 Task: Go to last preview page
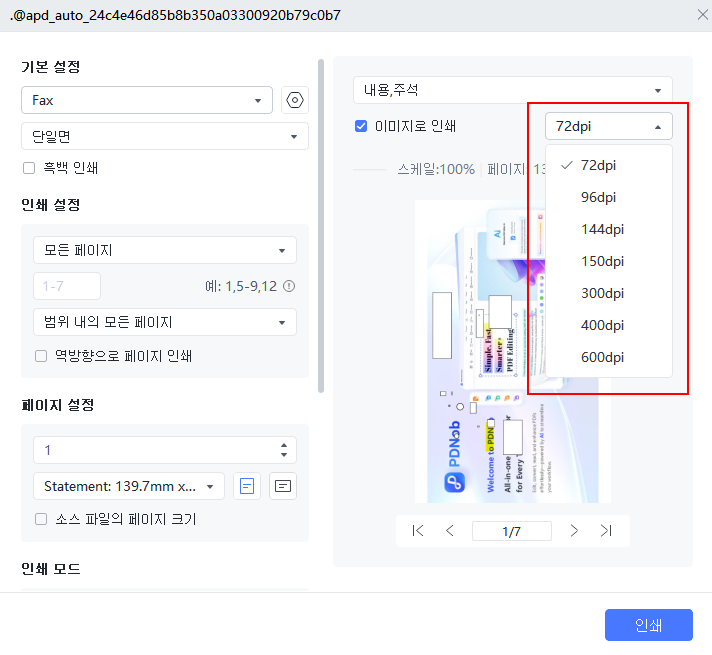tap(606, 531)
